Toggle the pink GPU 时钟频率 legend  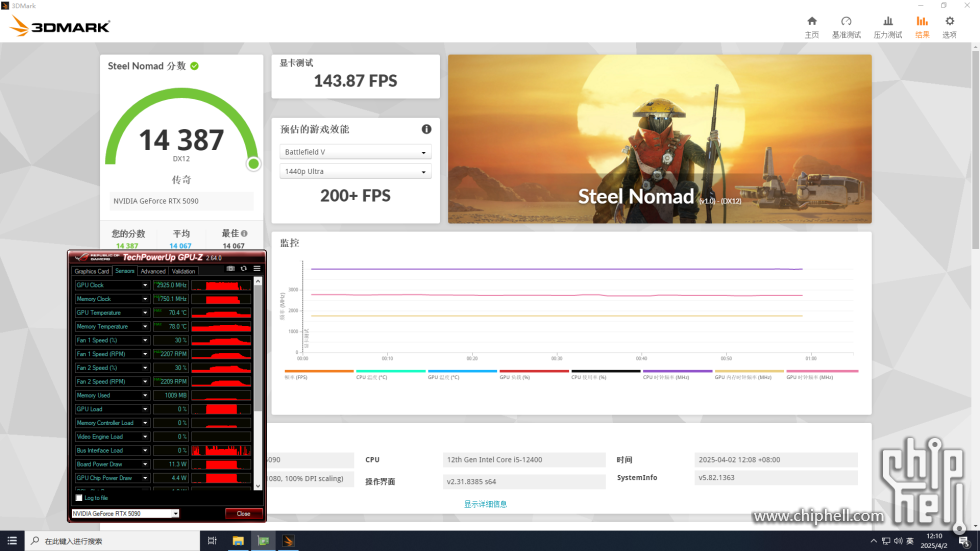click(821, 374)
